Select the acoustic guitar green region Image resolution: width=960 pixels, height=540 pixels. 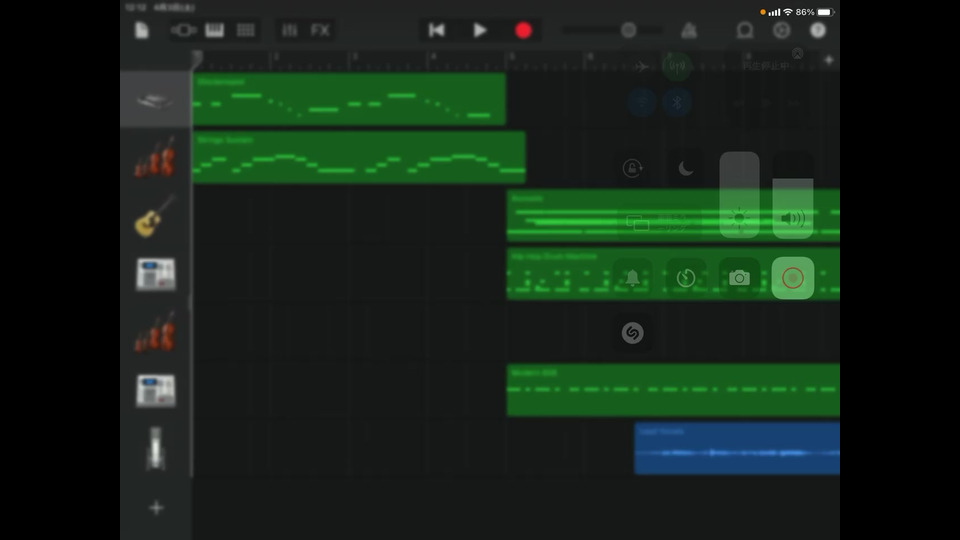tap(673, 216)
